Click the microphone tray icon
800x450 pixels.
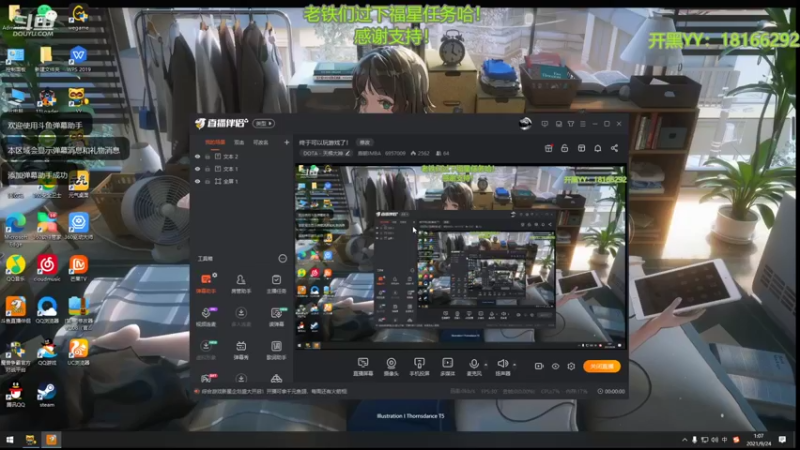point(694,440)
